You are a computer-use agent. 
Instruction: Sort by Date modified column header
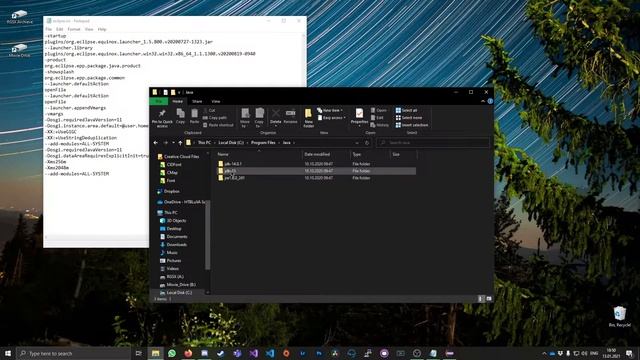(x=326, y=154)
